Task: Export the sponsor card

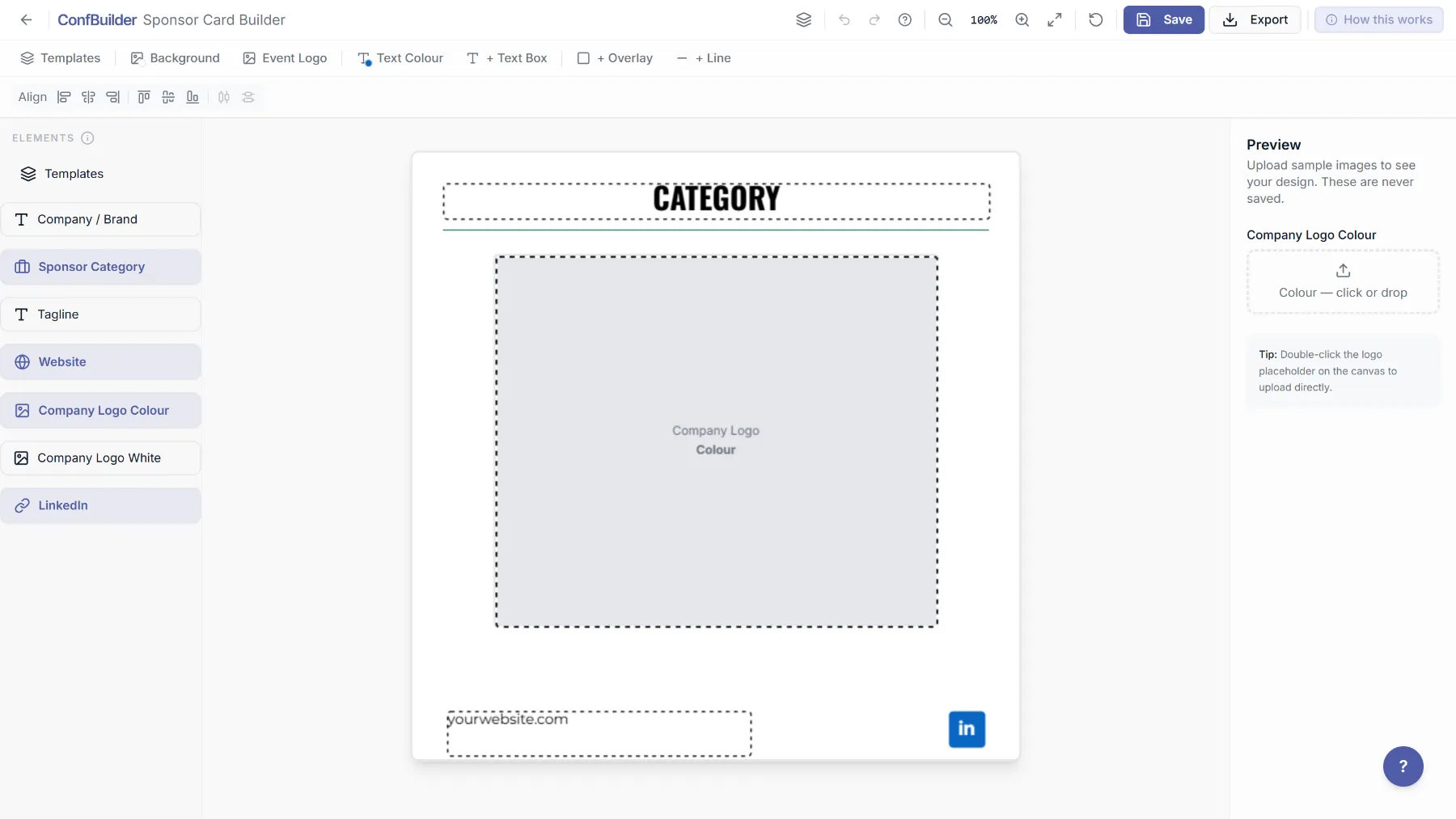Action: click(1255, 19)
